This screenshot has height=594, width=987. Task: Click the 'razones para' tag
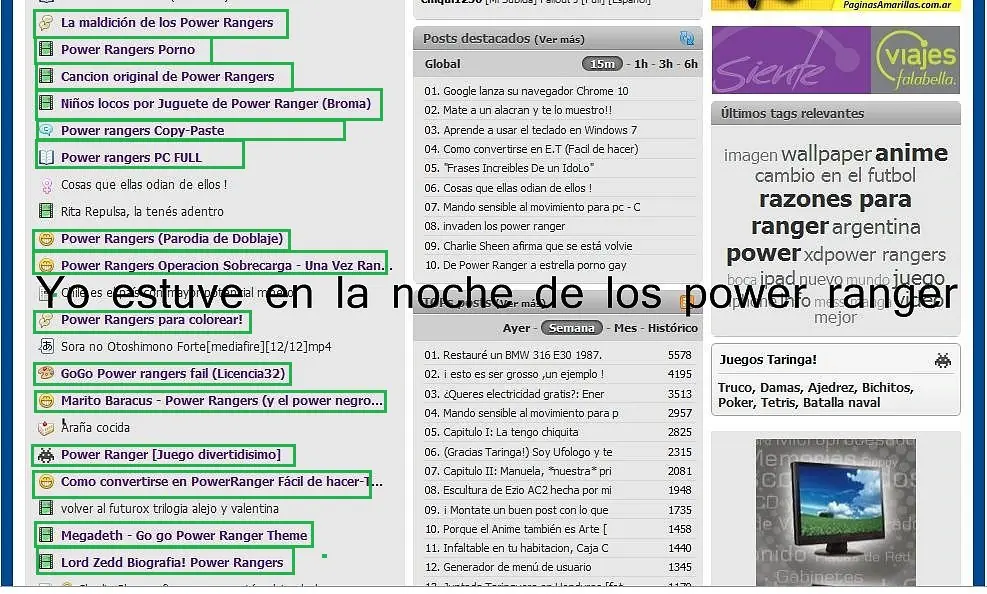point(835,199)
